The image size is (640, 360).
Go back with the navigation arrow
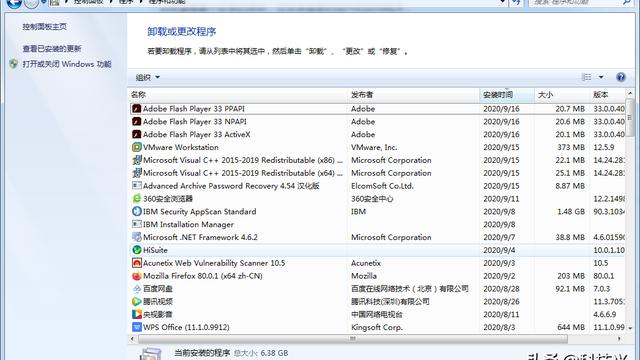click(14, 3)
